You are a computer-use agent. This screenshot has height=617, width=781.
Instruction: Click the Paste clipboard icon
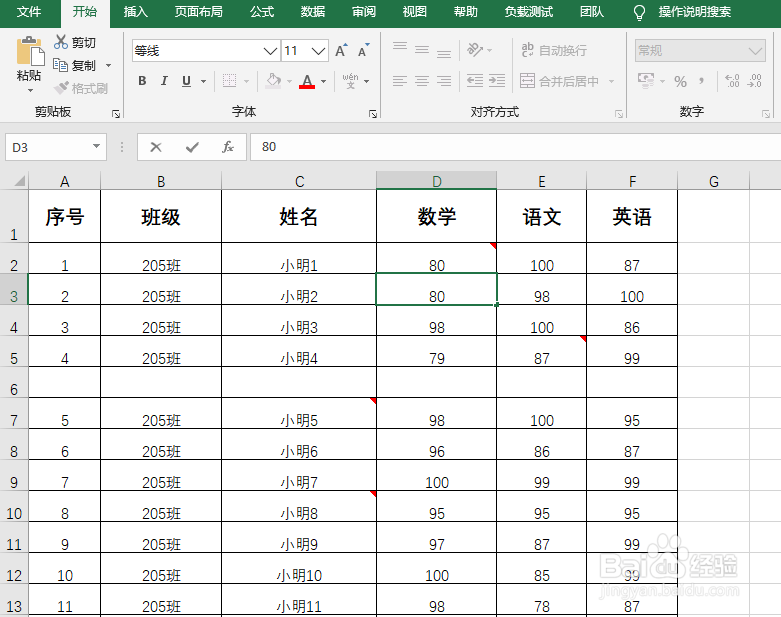(x=29, y=51)
